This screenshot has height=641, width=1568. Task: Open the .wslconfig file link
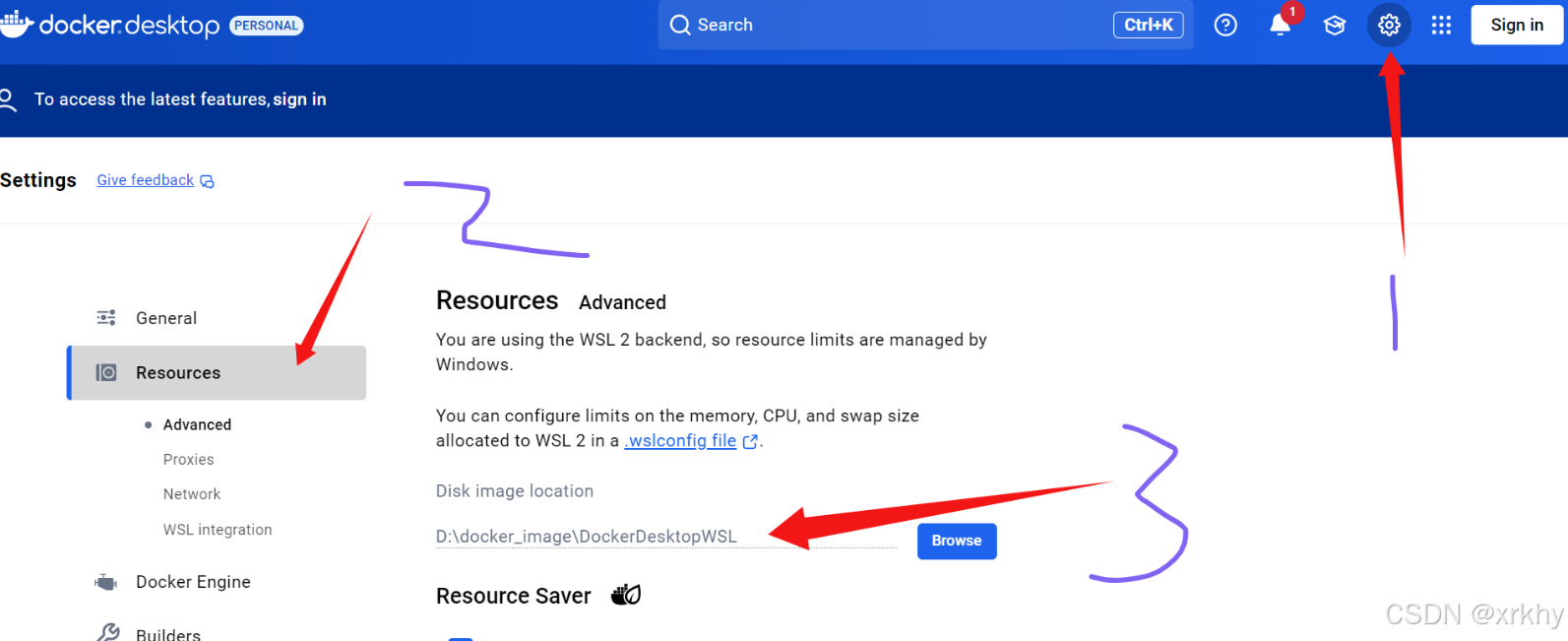point(680,441)
